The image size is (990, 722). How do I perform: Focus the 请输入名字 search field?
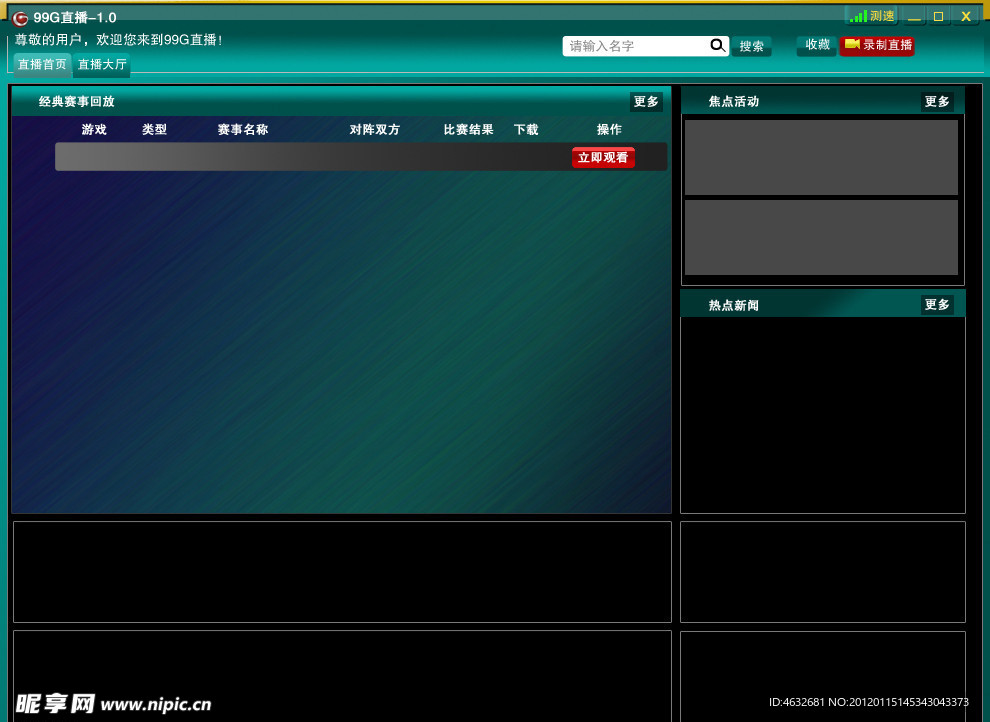pyautogui.click(x=636, y=46)
